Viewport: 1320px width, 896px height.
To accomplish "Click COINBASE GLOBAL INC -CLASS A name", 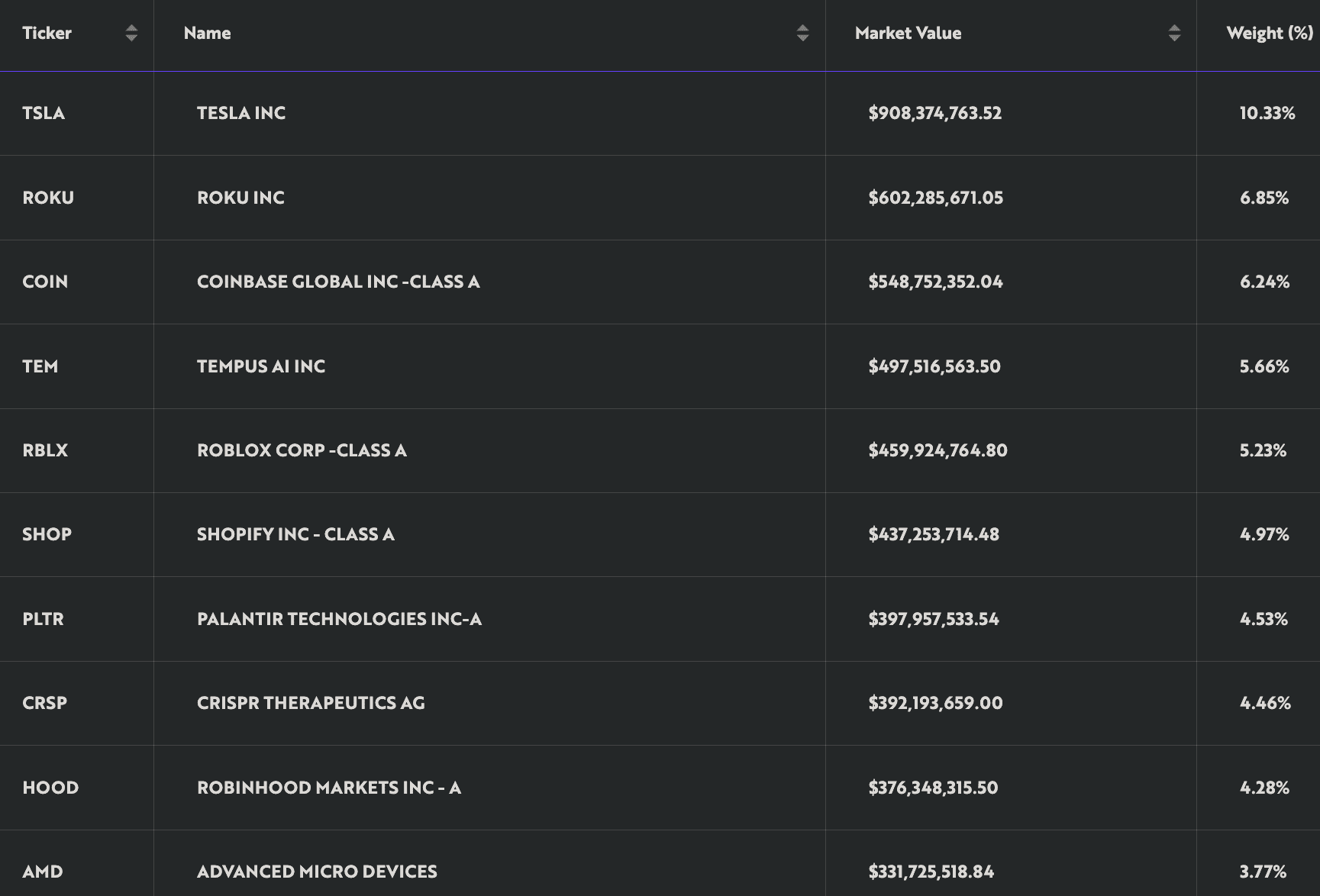I will point(338,282).
